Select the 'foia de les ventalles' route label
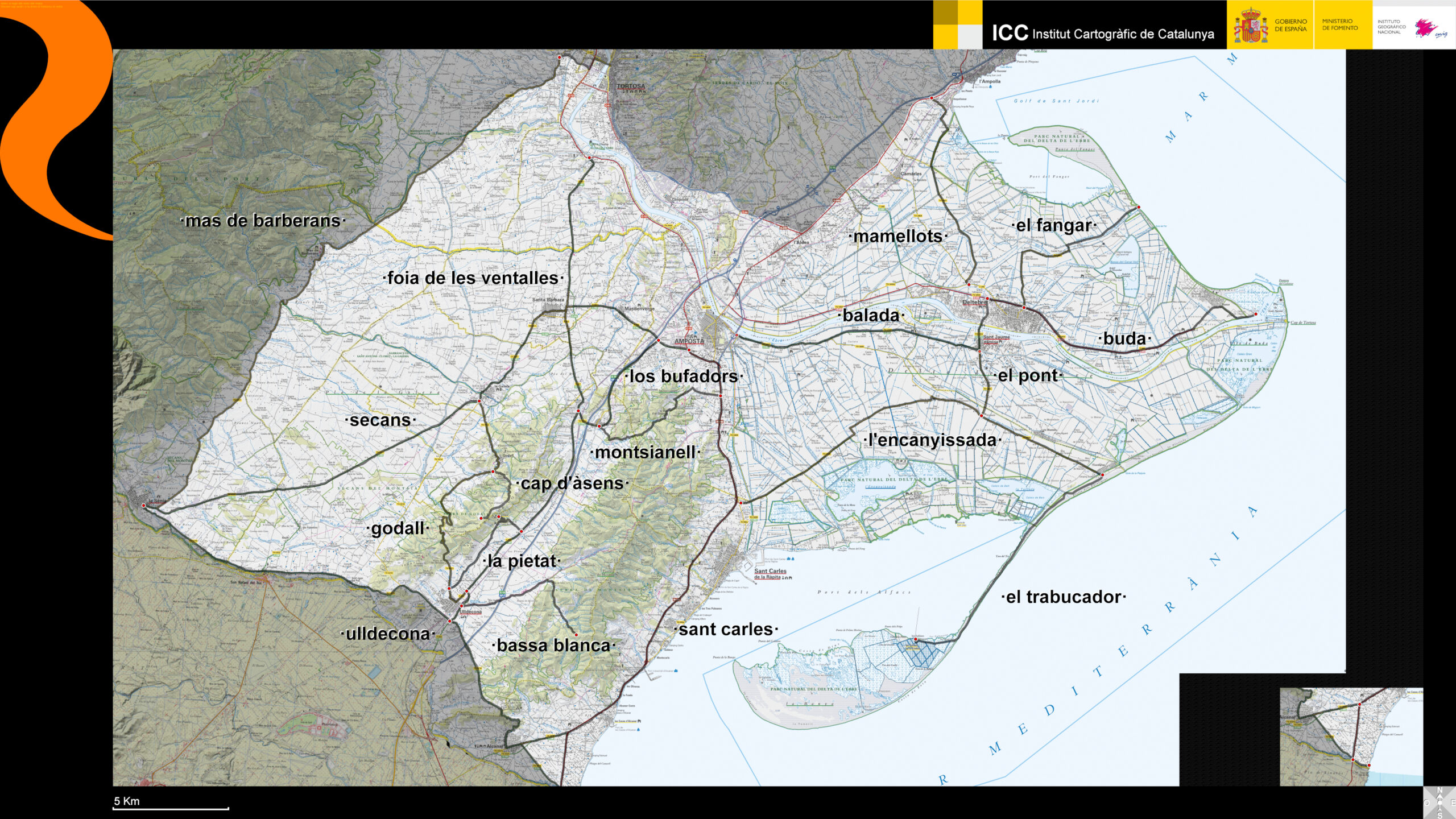Screen dimensions: 1456x819 pyautogui.click(x=473, y=278)
